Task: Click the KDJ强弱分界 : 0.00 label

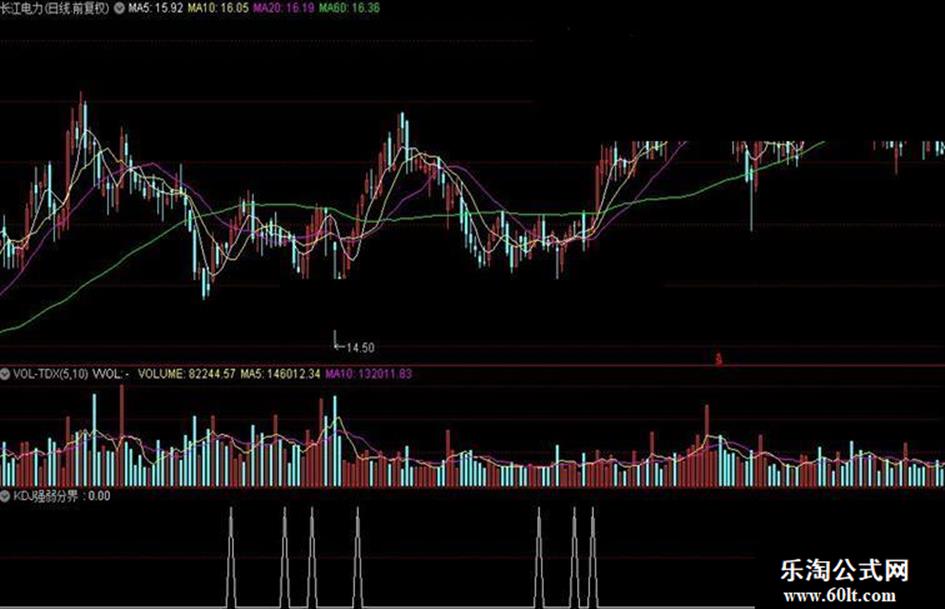Action: pos(61,496)
